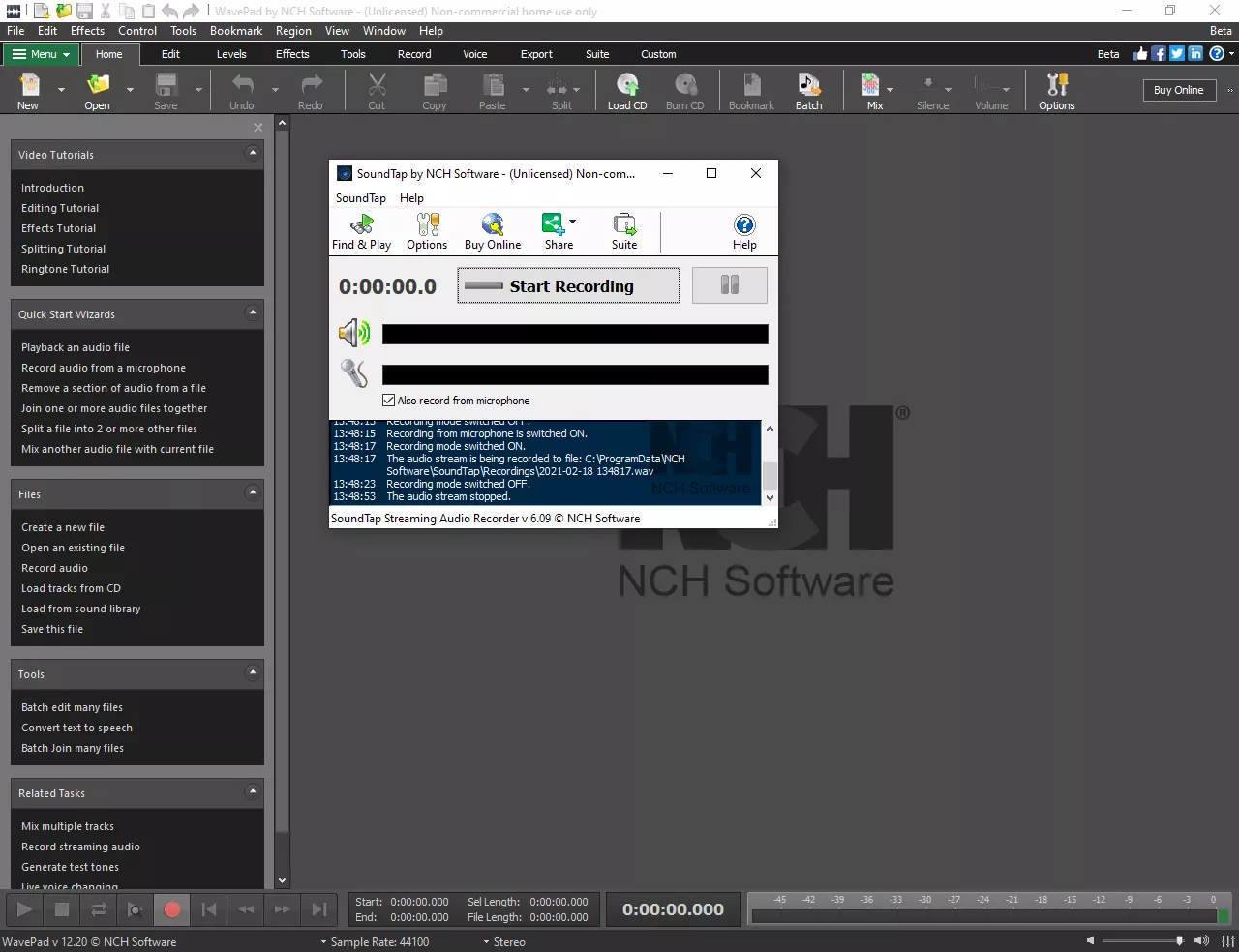Open the Region menu
Viewport: 1239px width, 952px height.
[293, 31]
